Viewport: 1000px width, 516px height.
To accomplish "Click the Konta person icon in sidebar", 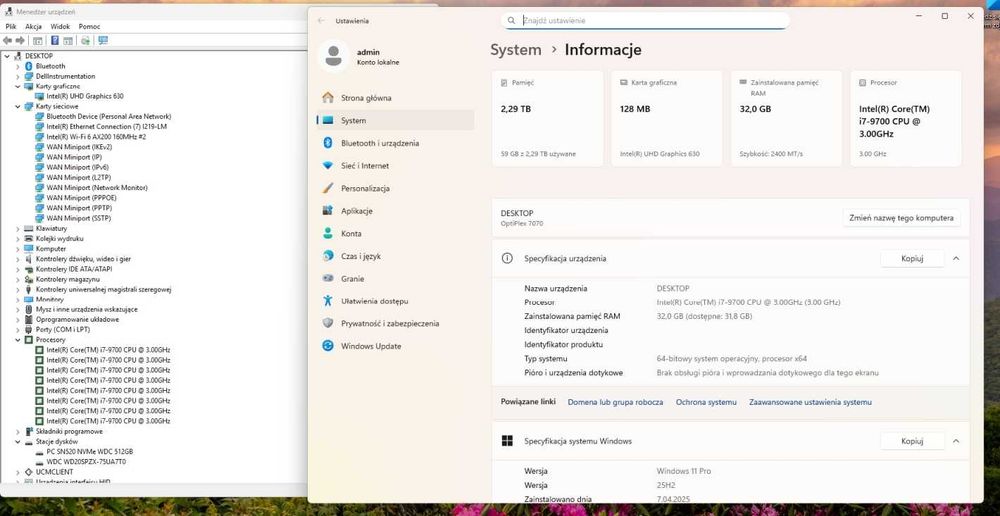I will [328, 233].
